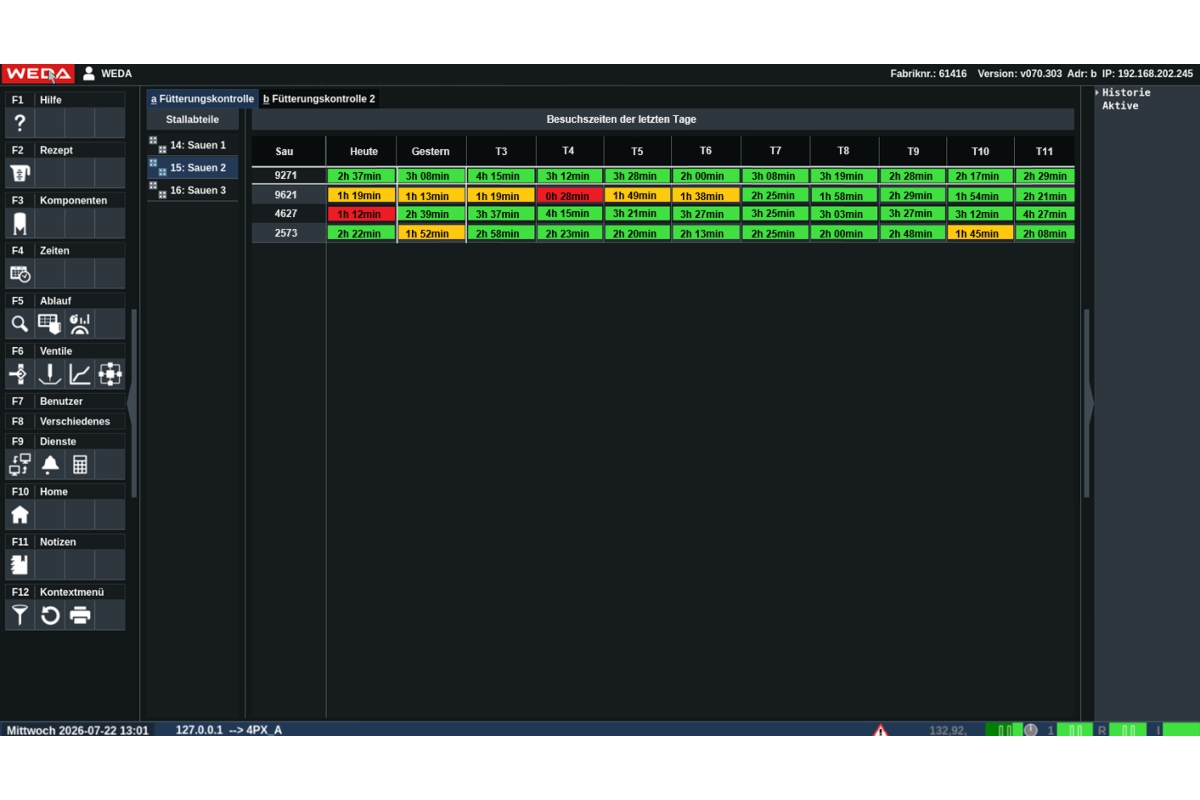Click the clock dial icon in status bar
This screenshot has height=800, width=1200.
click(1030, 730)
